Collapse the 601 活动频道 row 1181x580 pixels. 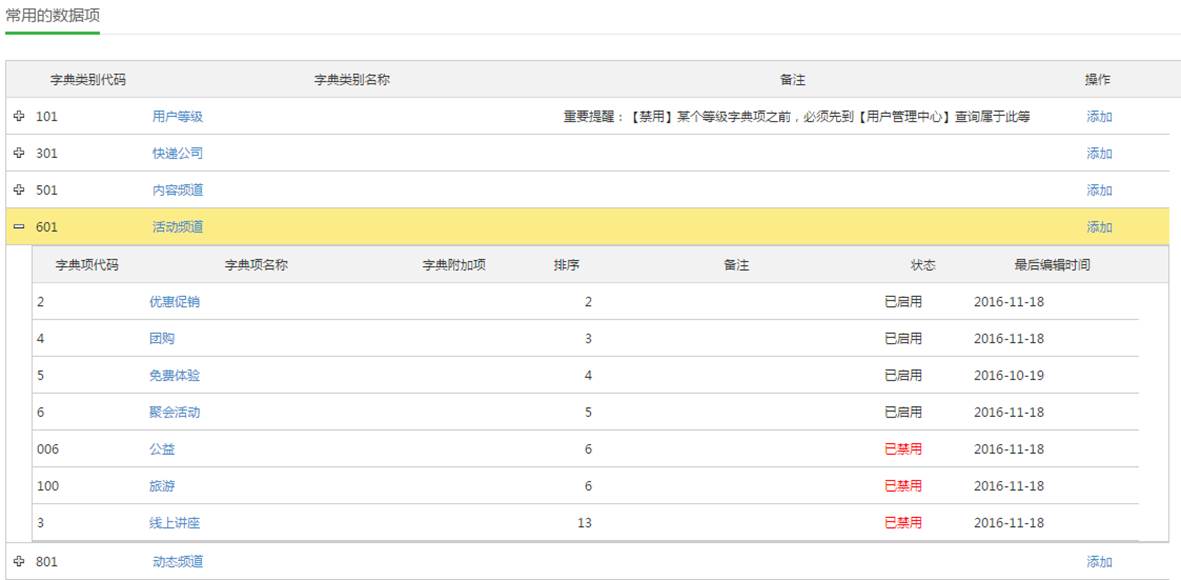pyautogui.click(x=19, y=227)
